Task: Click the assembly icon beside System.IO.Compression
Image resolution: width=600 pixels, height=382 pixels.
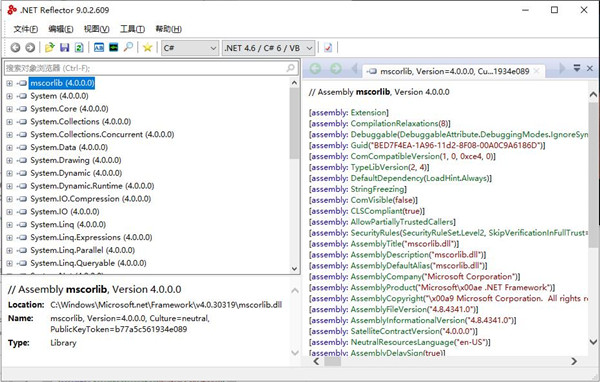Action: click(23, 199)
